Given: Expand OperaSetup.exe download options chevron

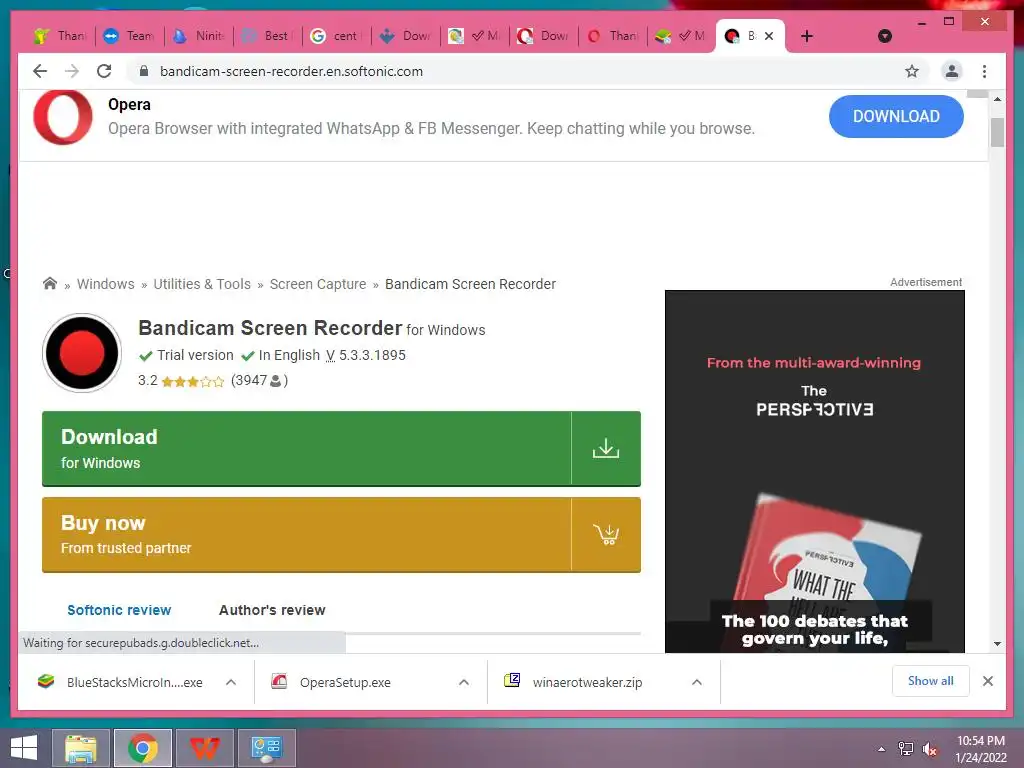Looking at the screenshot, I should (464, 682).
